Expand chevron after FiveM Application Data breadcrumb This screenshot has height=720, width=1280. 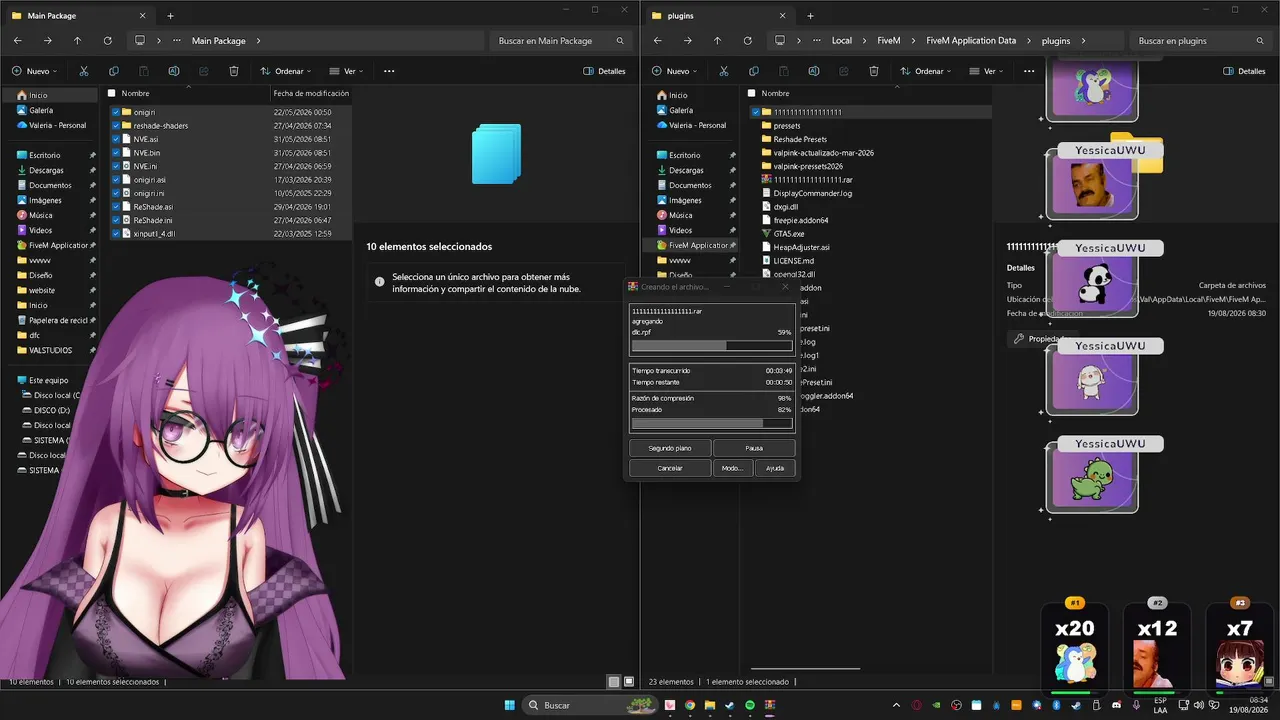click(x=1028, y=41)
